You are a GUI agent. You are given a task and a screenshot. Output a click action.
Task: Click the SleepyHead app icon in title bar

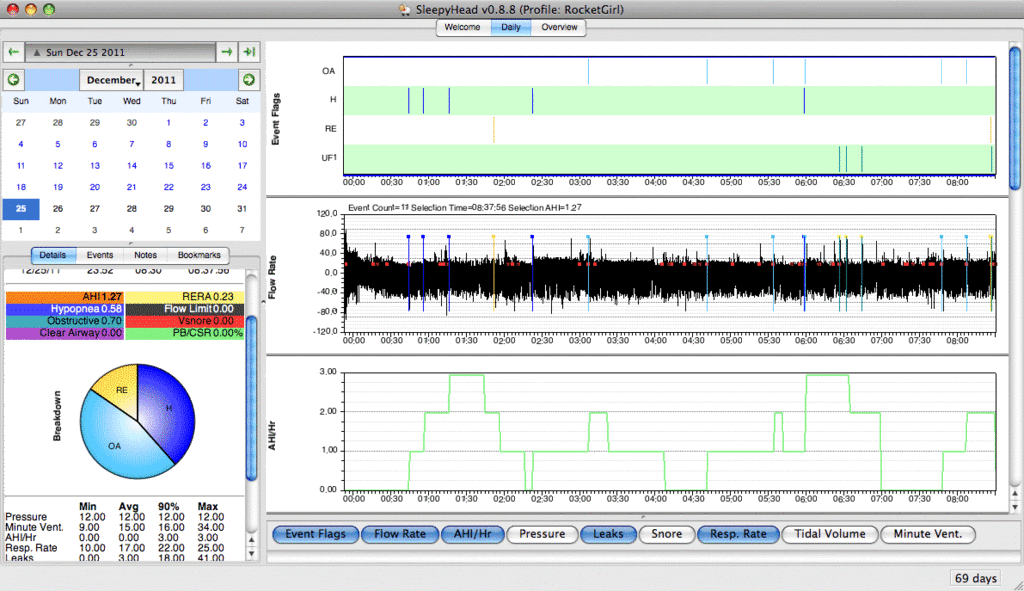[405, 9]
